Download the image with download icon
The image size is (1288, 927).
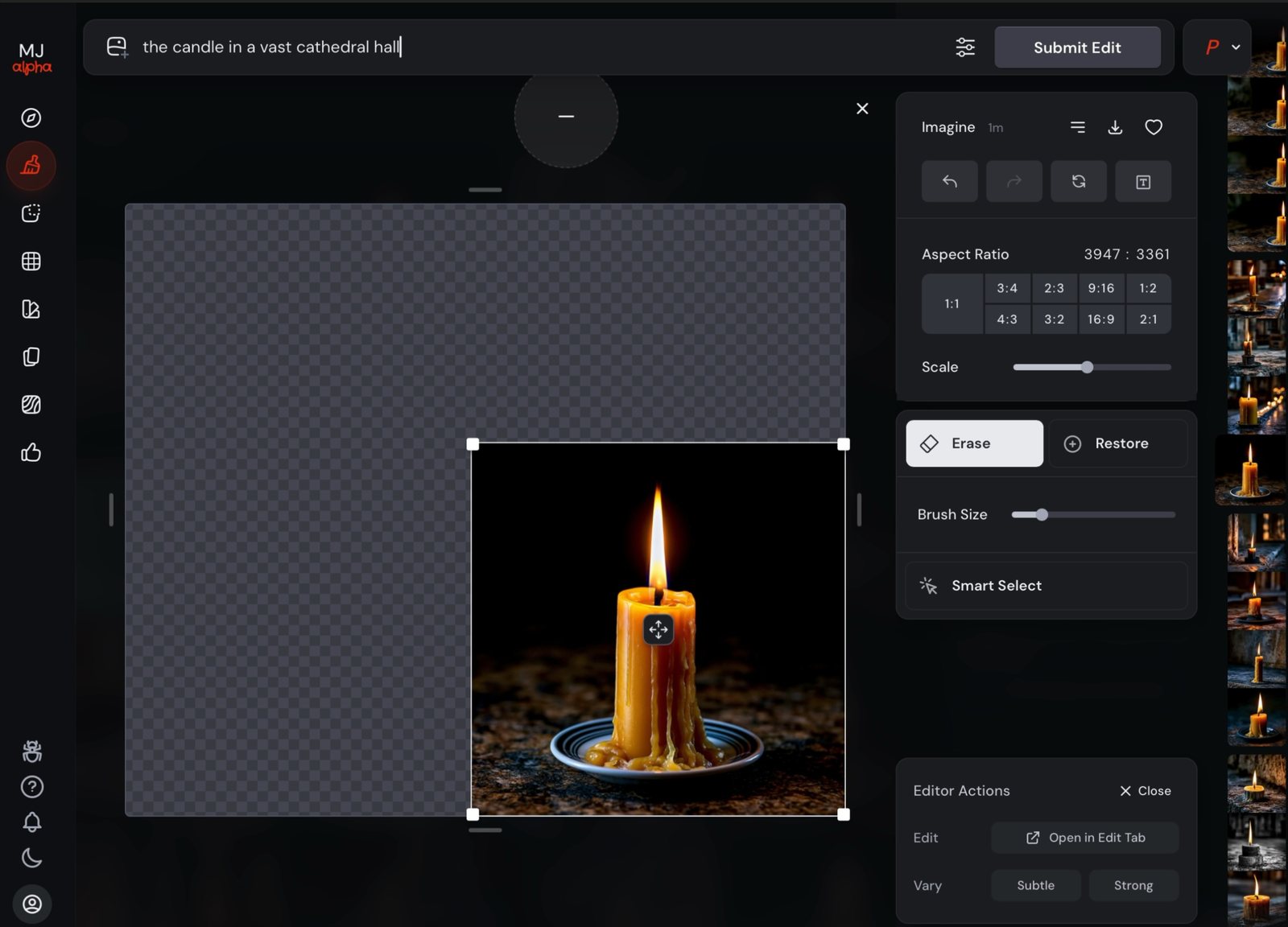click(1115, 127)
